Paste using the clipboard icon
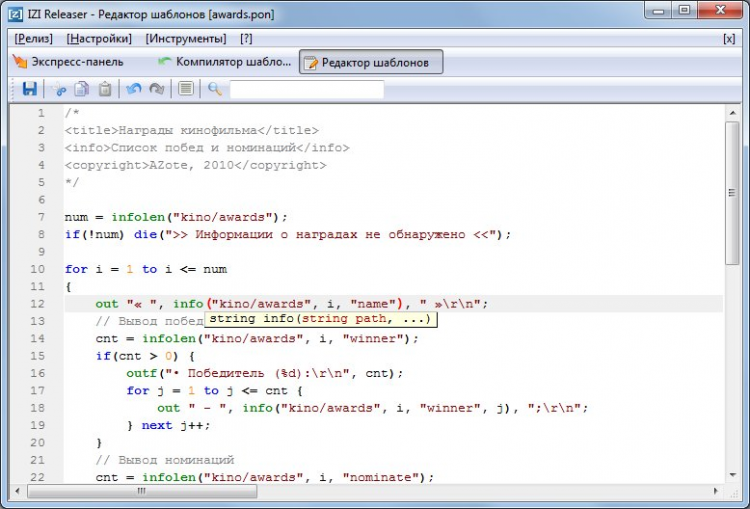This screenshot has height=509, width=750. pyautogui.click(x=105, y=89)
